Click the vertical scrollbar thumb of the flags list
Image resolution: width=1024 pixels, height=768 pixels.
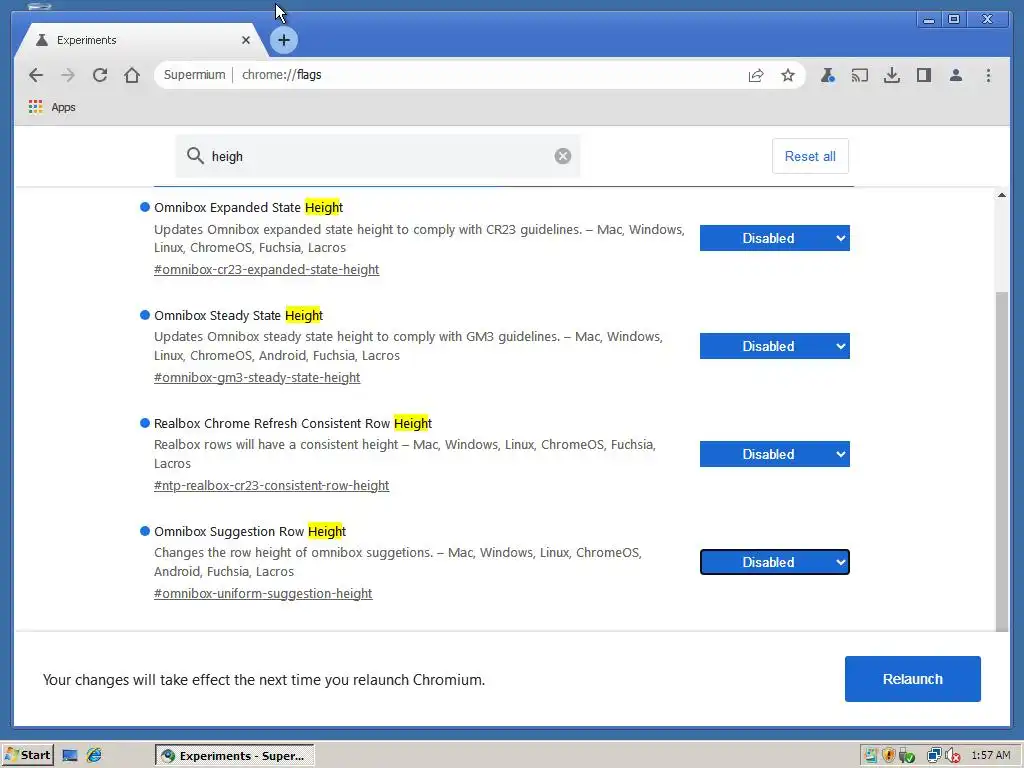click(1002, 462)
